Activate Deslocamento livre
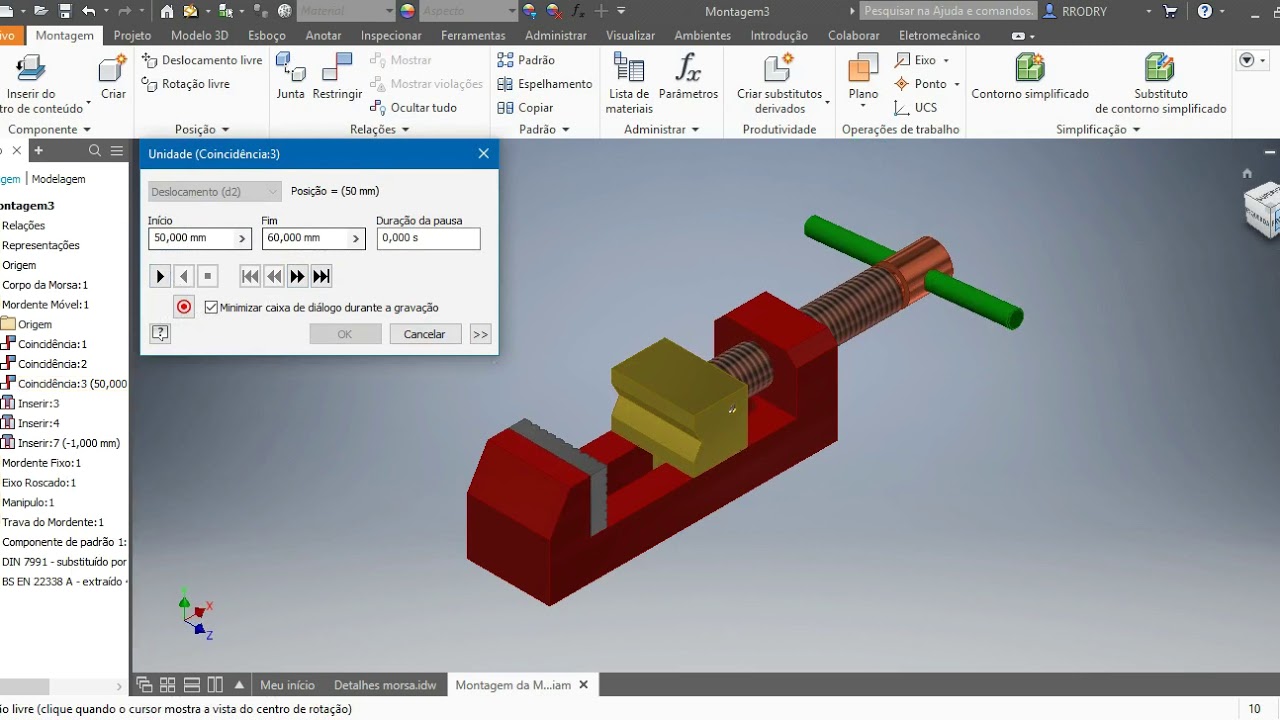 pos(202,60)
